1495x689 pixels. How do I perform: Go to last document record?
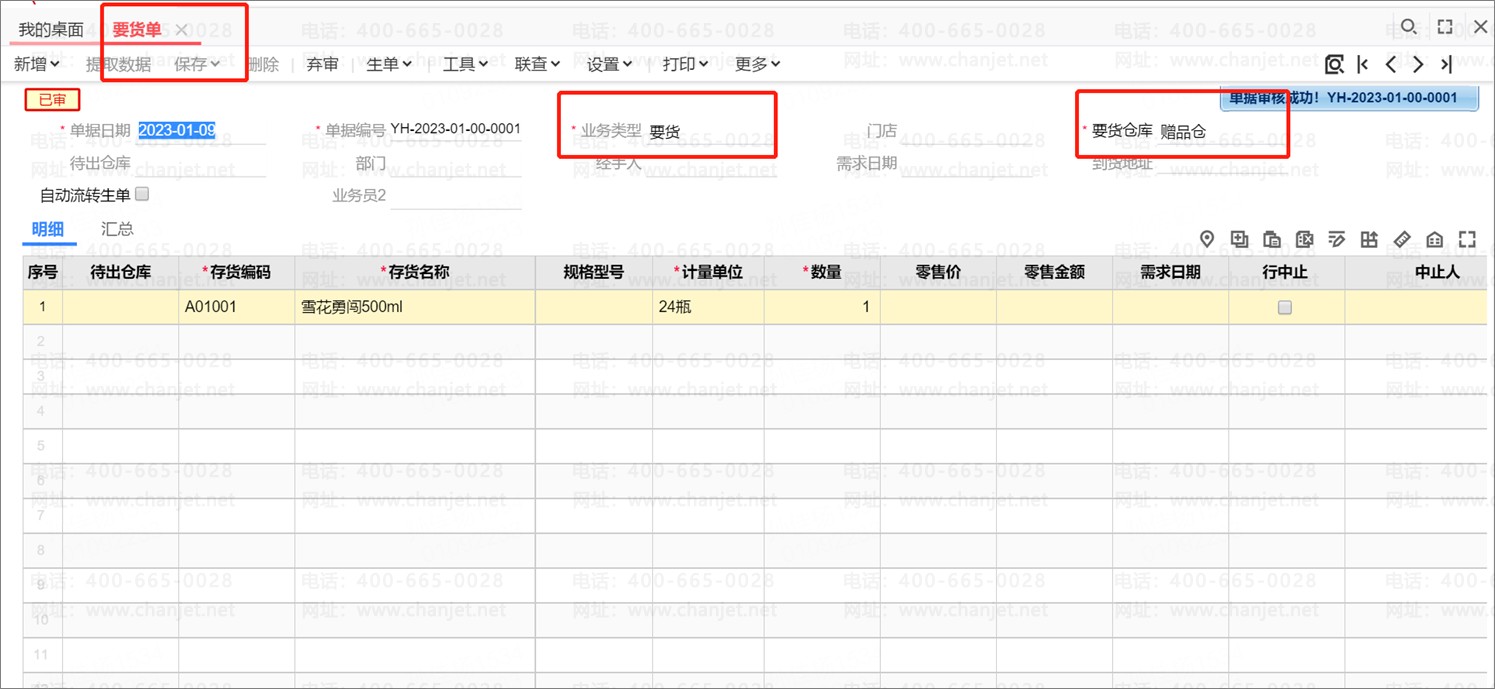click(x=1446, y=64)
